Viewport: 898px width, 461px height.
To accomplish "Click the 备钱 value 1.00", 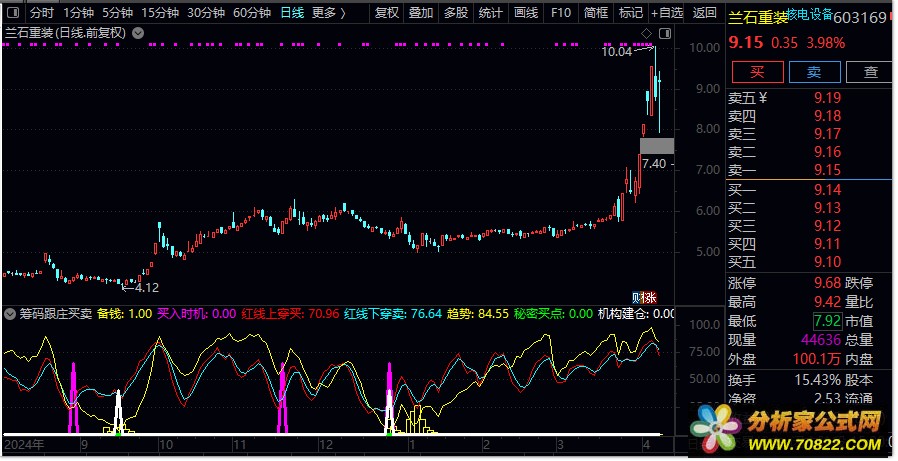I will tap(140, 314).
